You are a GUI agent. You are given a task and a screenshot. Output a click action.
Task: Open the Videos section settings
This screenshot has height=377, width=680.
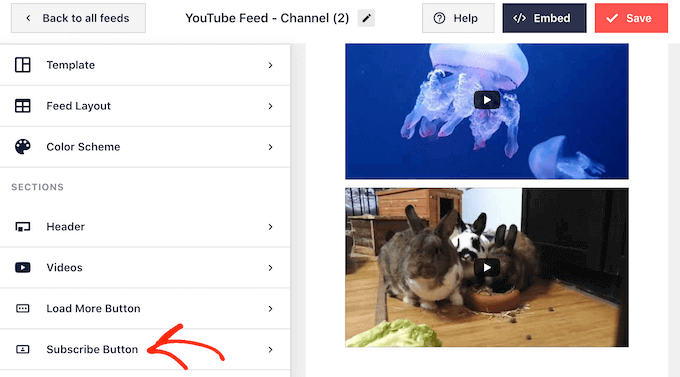coord(145,268)
